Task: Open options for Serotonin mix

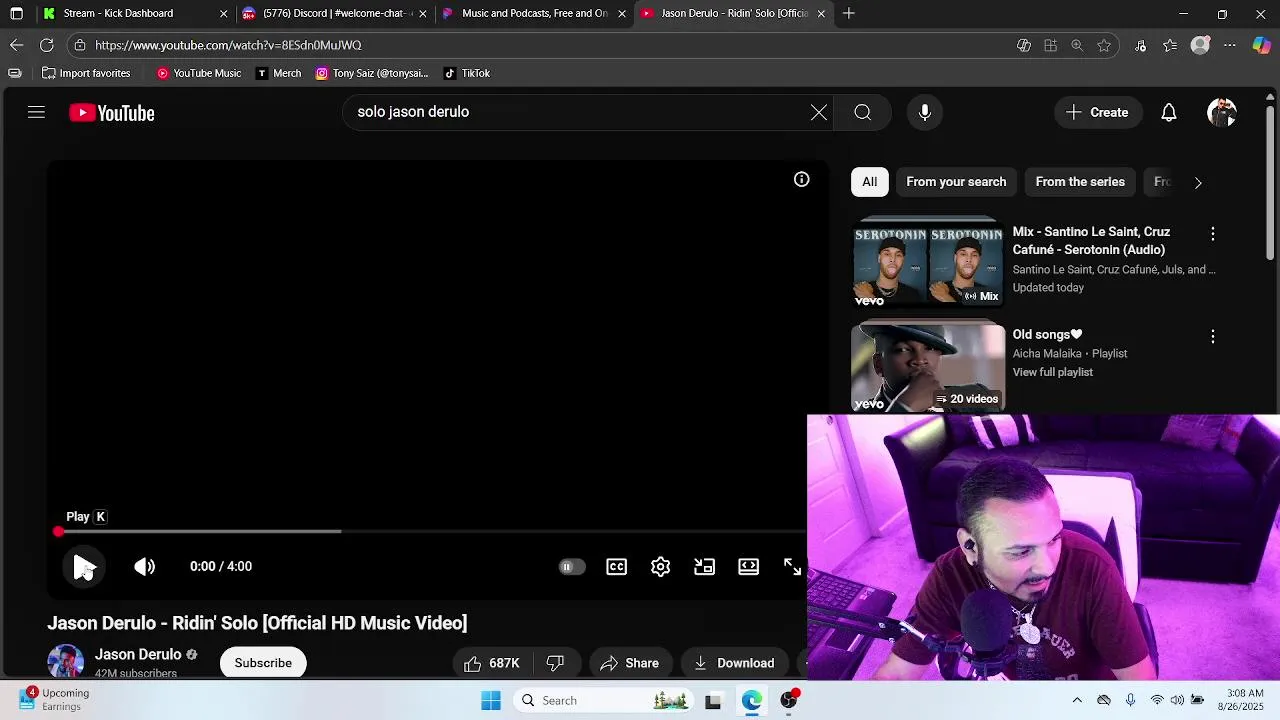Action: (1213, 233)
